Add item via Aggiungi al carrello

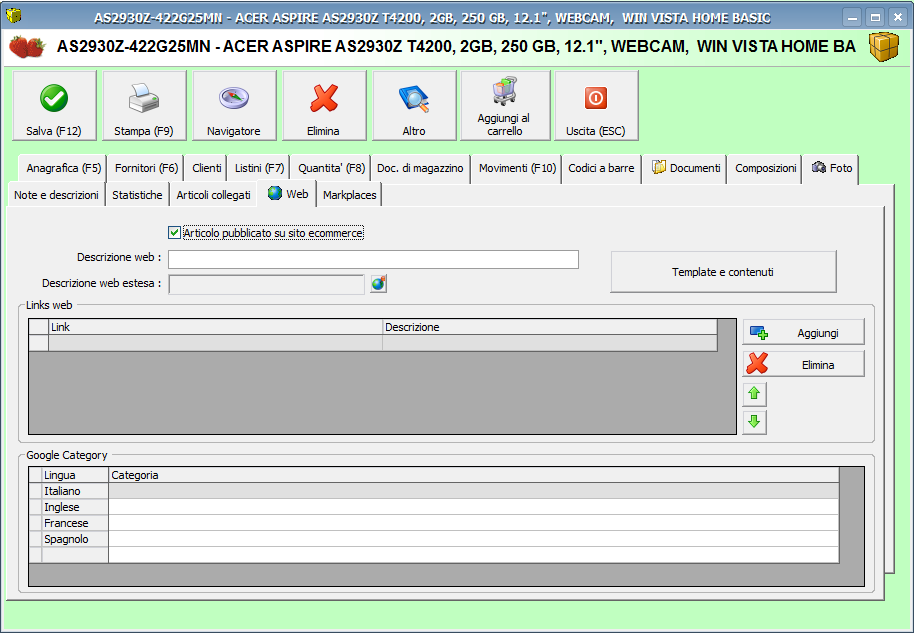pos(505,106)
